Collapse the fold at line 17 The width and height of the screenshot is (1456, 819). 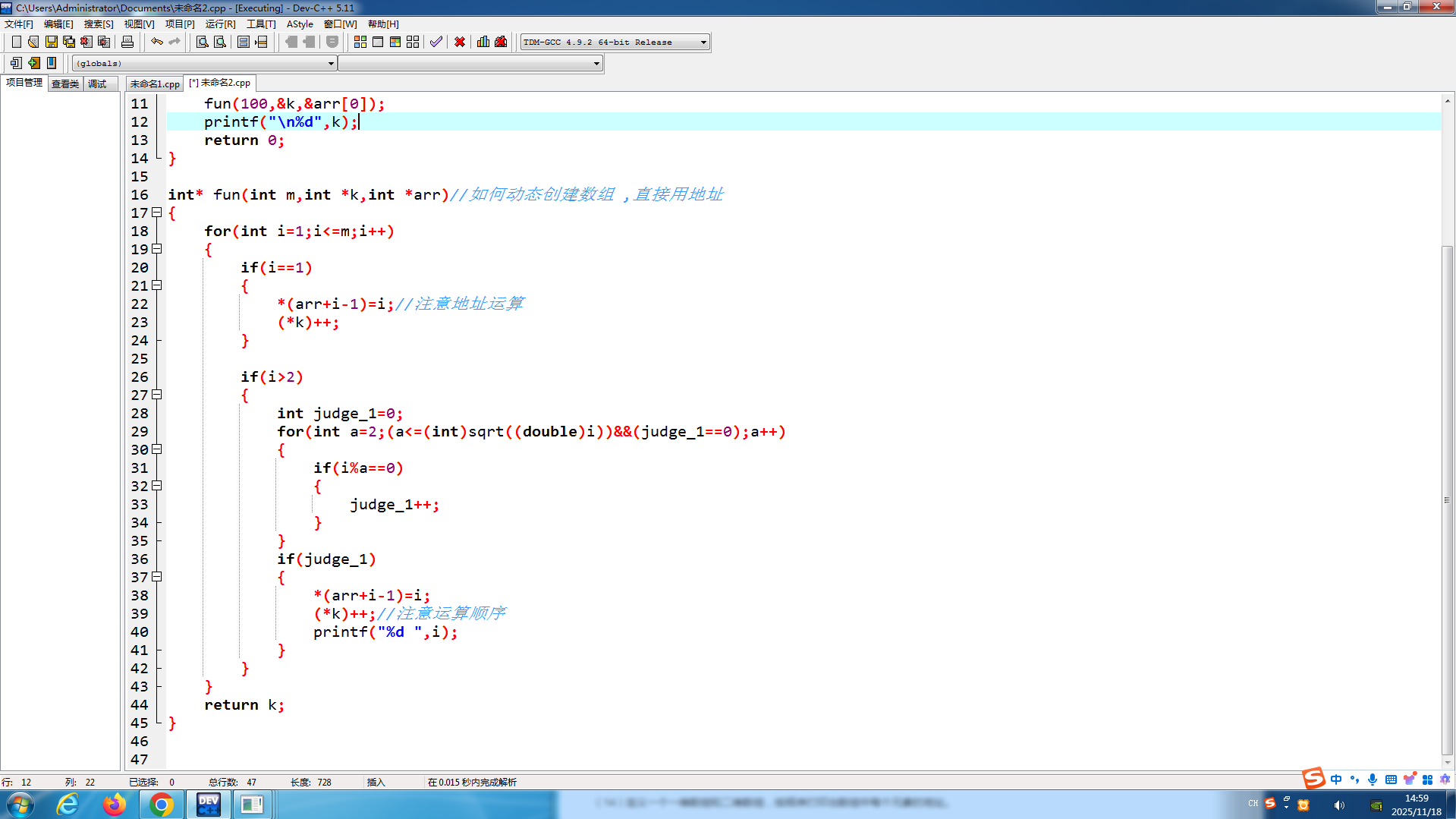157,213
